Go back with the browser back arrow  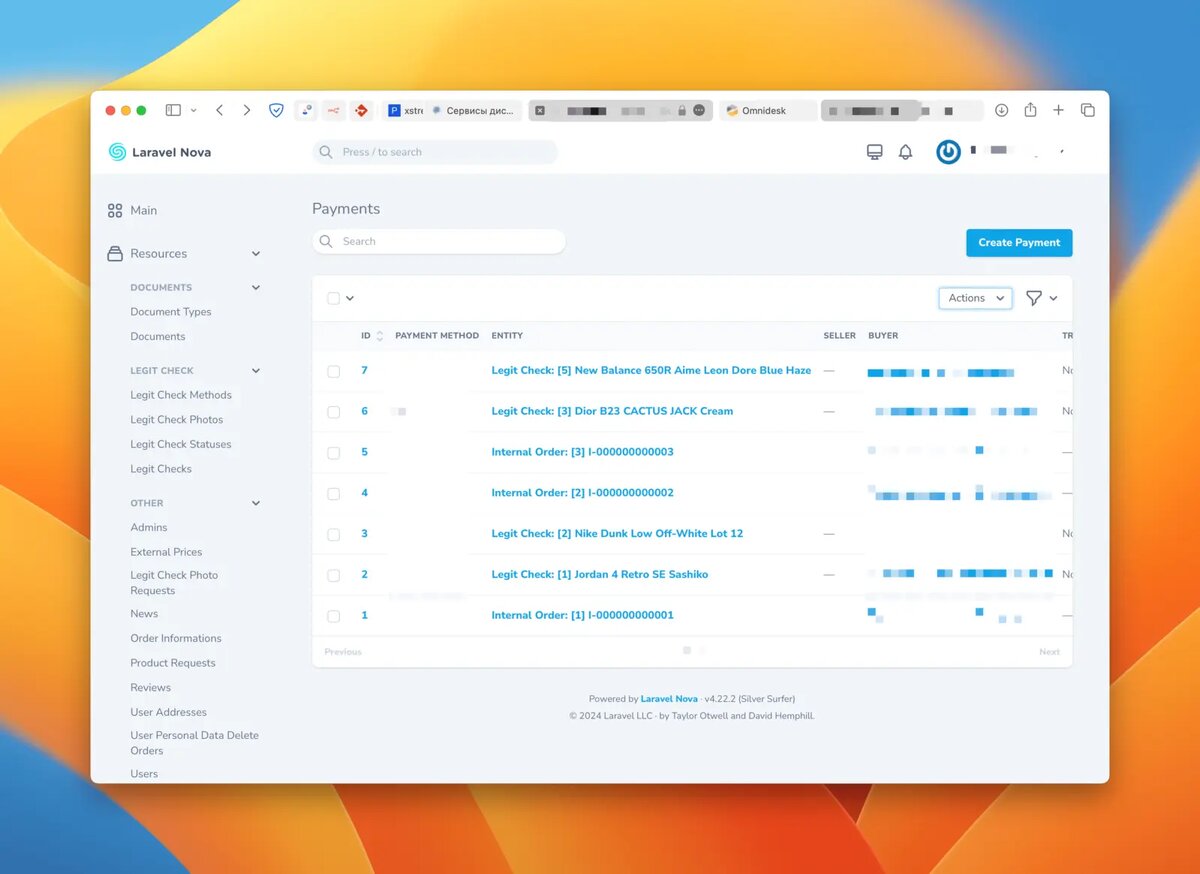[220, 110]
